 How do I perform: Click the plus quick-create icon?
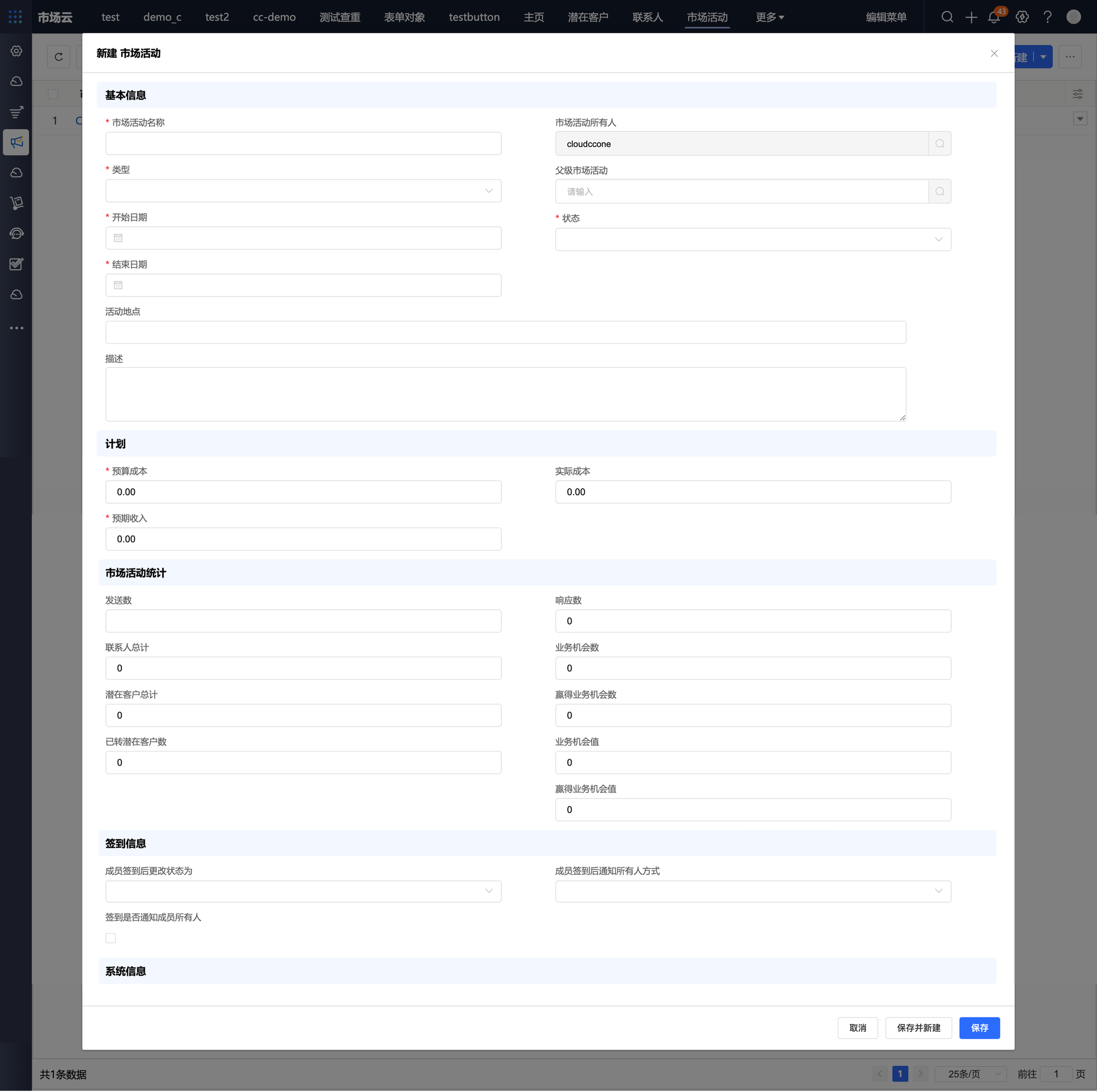click(971, 18)
